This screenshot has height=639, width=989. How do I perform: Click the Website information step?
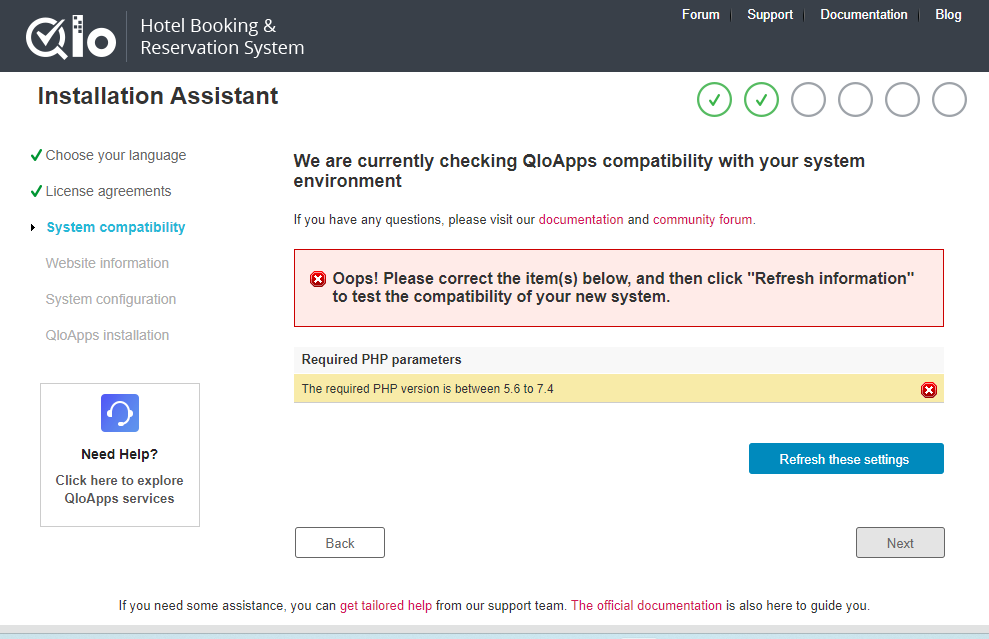107,263
